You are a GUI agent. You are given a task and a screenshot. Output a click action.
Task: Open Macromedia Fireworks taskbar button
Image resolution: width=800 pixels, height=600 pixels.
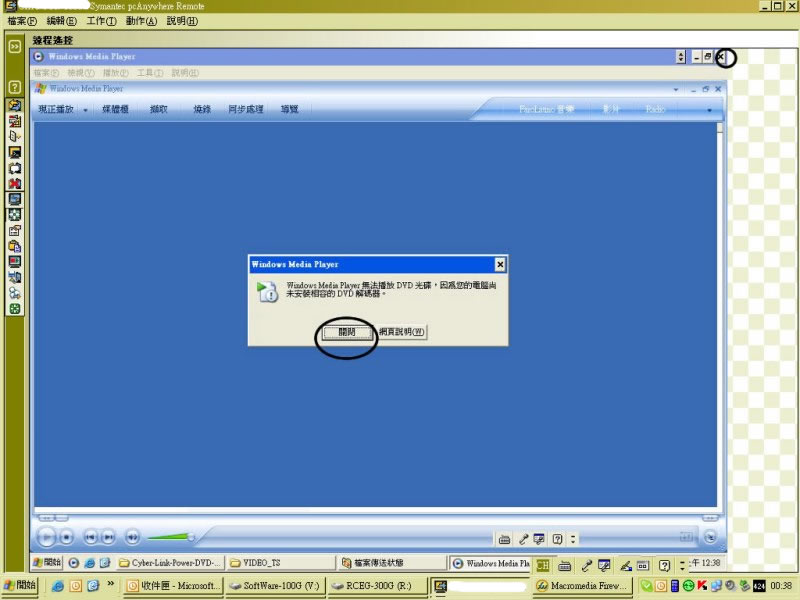(x=583, y=586)
